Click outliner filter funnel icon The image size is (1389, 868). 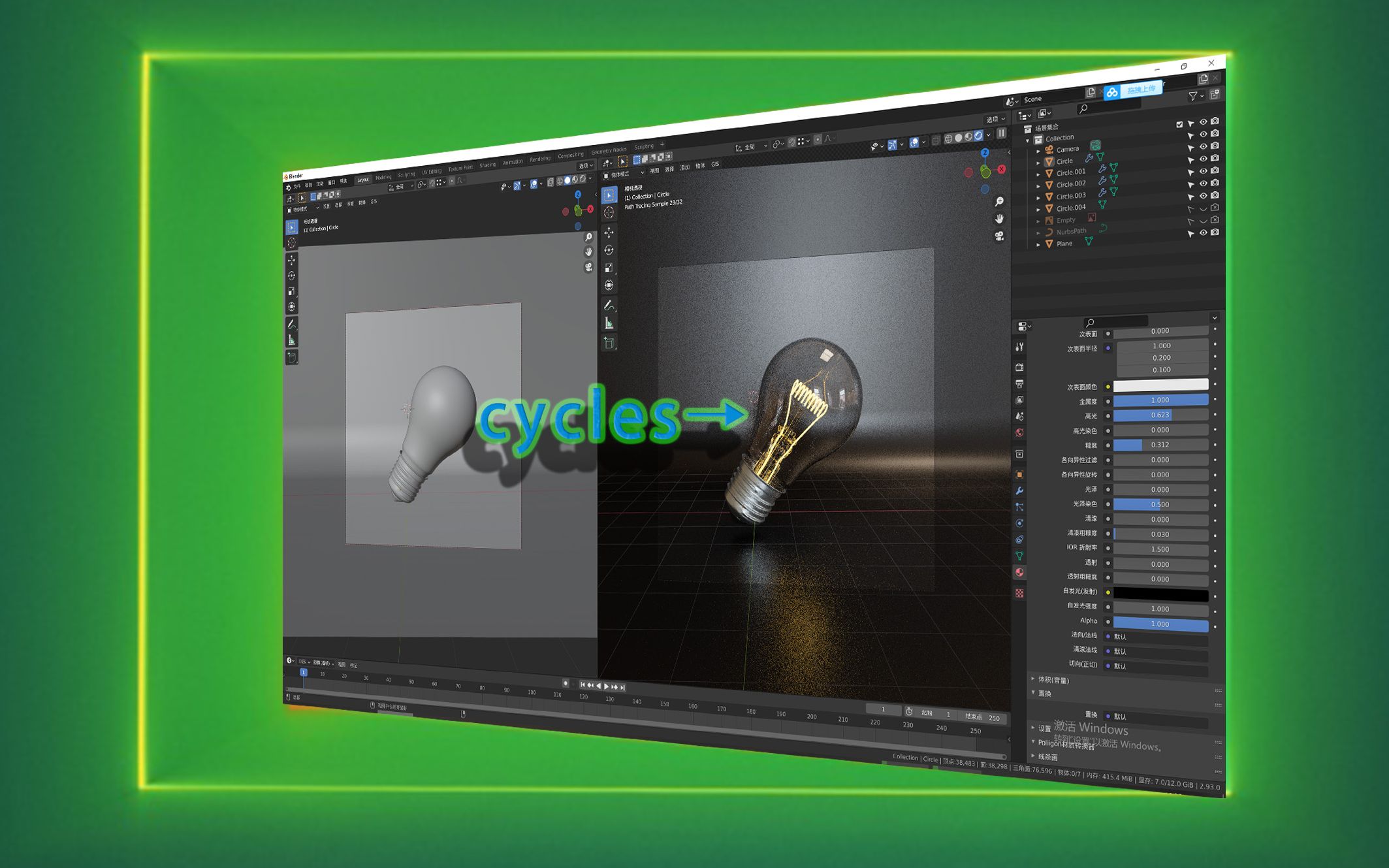pyautogui.click(x=1193, y=96)
